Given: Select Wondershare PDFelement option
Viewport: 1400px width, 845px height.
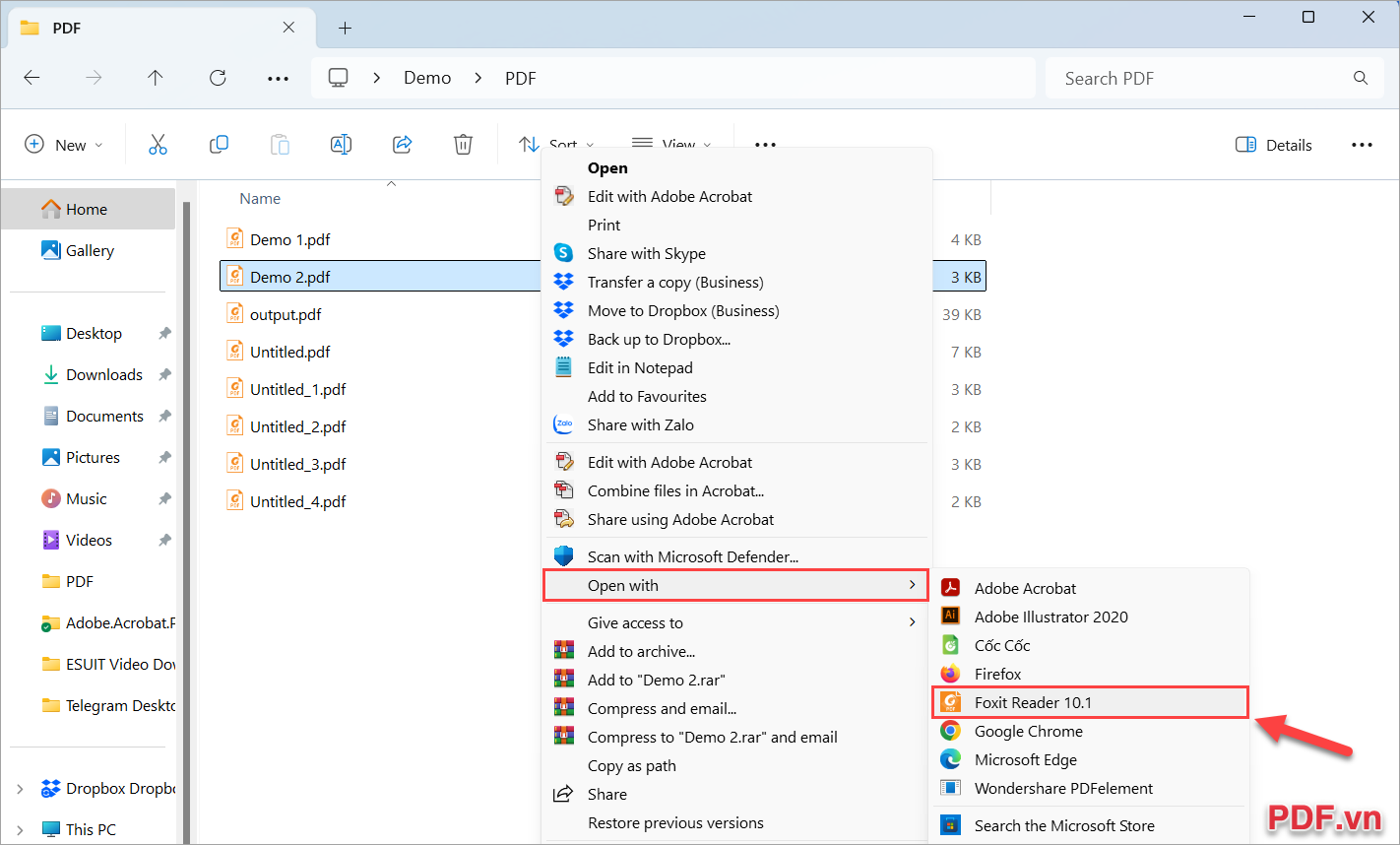Looking at the screenshot, I should [x=1090, y=788].
